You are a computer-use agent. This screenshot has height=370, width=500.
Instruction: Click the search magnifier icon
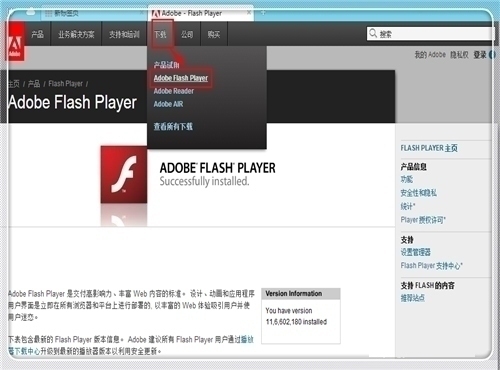click(373, 33)
